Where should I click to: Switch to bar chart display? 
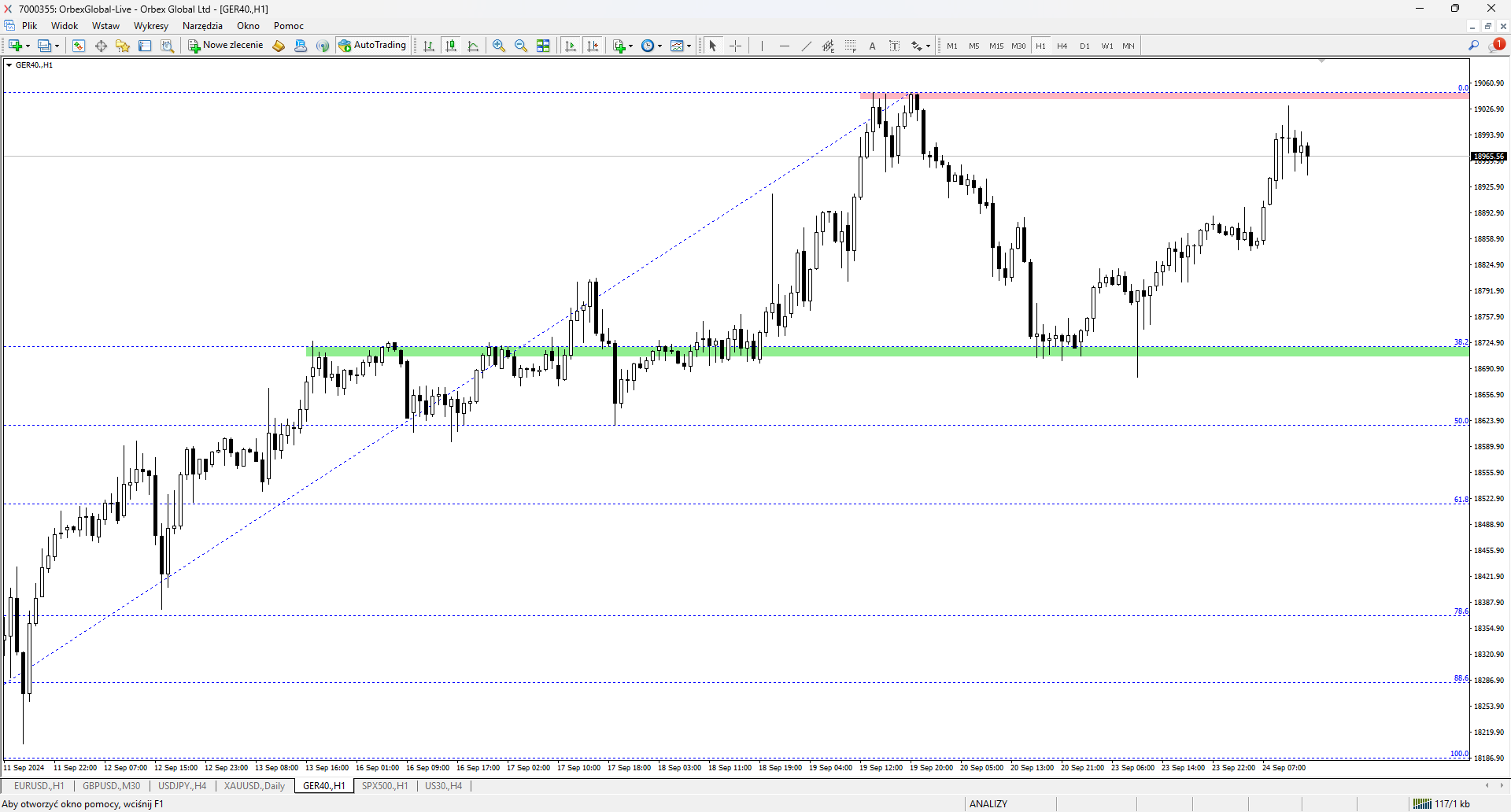pyautogui.click(x=429, y=46)
